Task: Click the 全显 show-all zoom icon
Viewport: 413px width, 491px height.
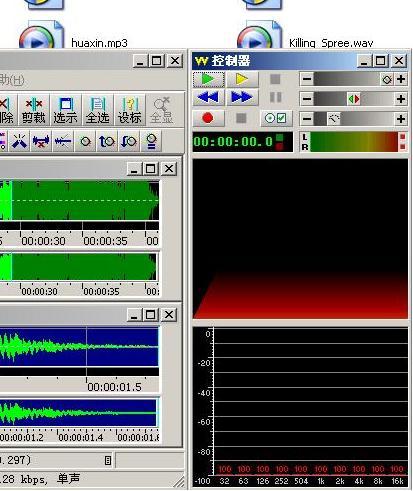Action: 162,110
